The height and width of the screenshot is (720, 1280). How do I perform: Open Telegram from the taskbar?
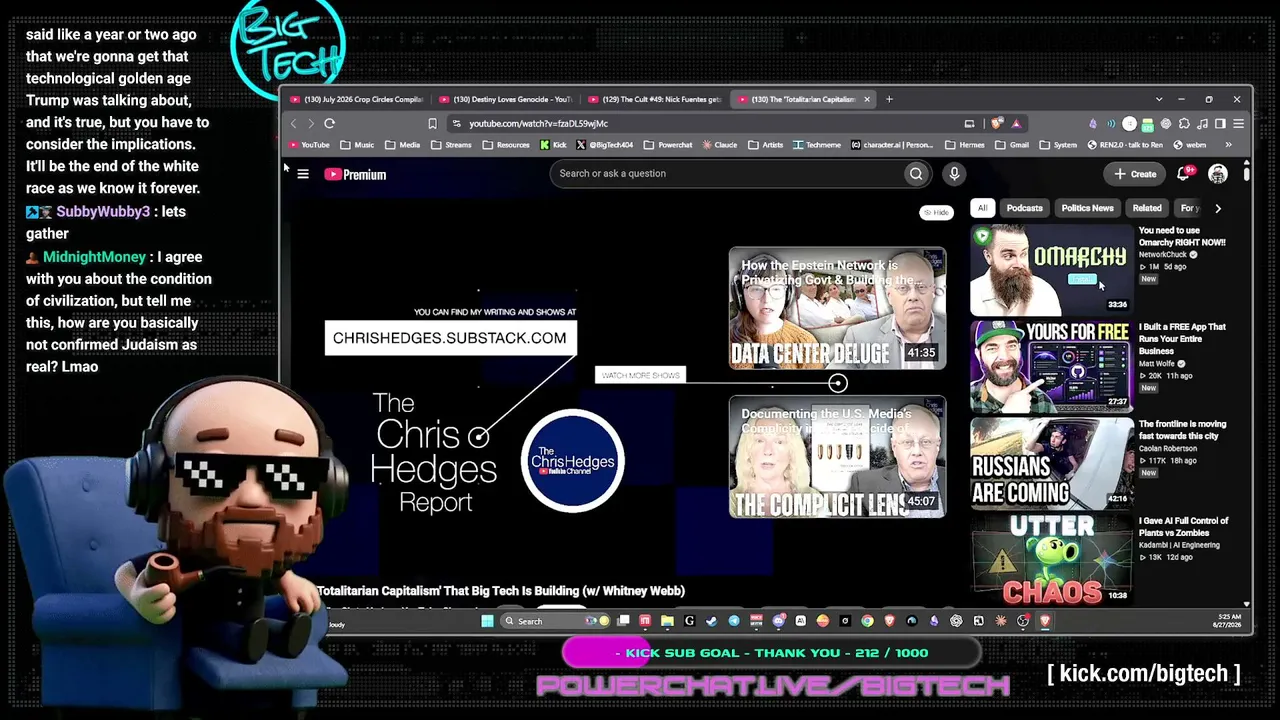(x=734, y=621)
